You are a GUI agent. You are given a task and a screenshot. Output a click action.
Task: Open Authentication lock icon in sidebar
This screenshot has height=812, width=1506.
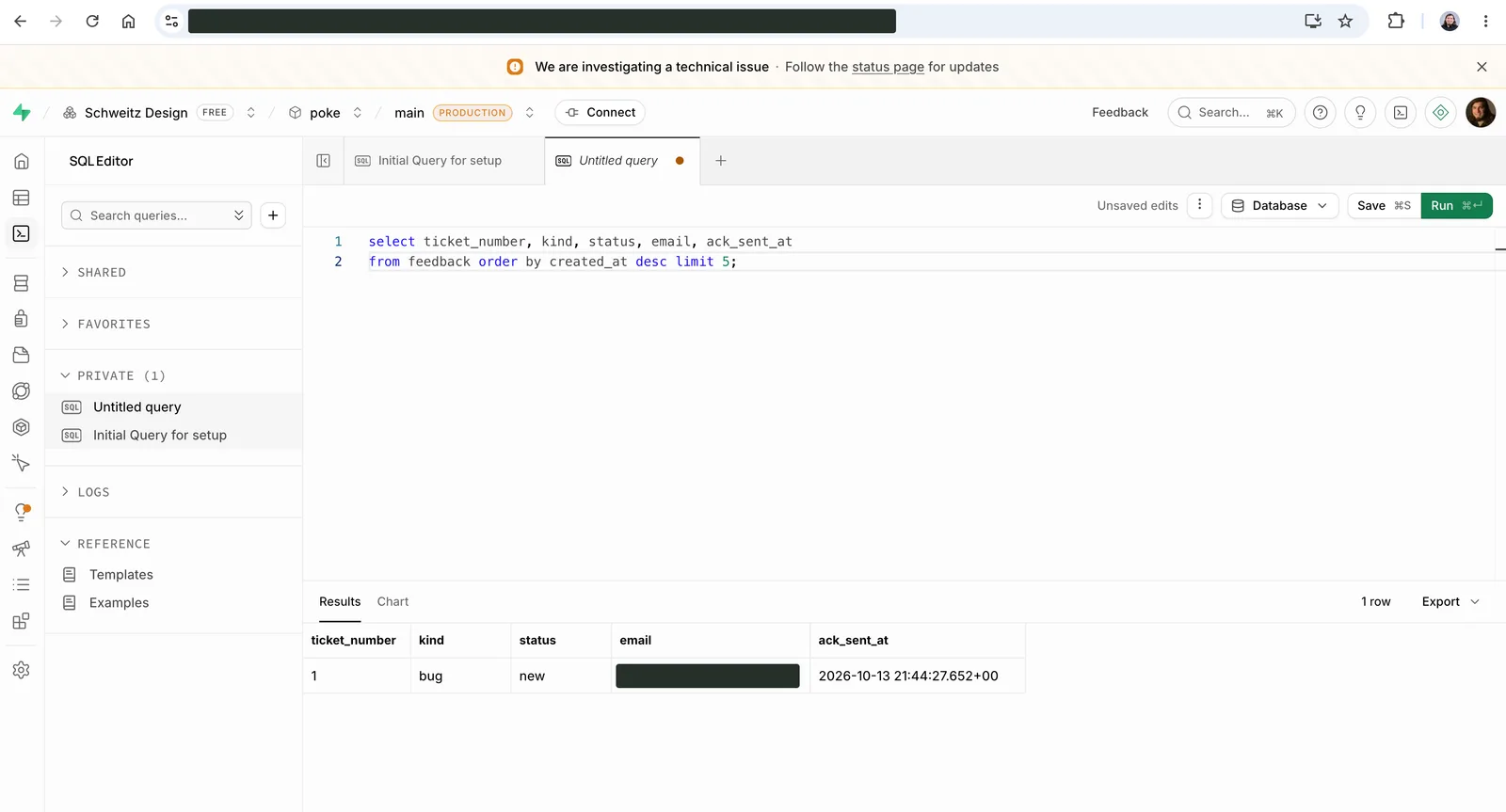(x=22, y=319)
